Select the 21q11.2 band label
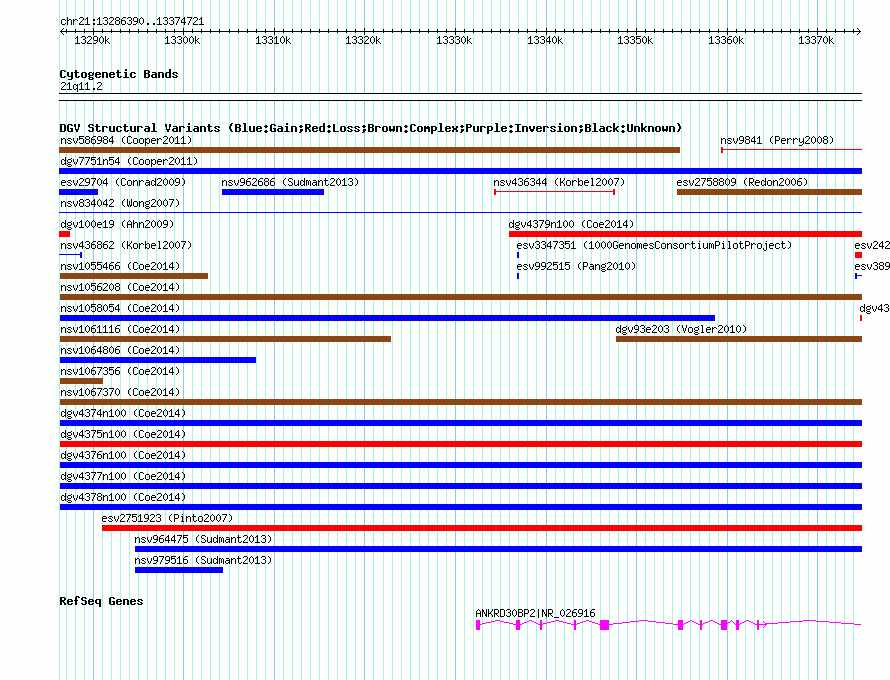This screenshot has width=890, height=680. (81, 86)
